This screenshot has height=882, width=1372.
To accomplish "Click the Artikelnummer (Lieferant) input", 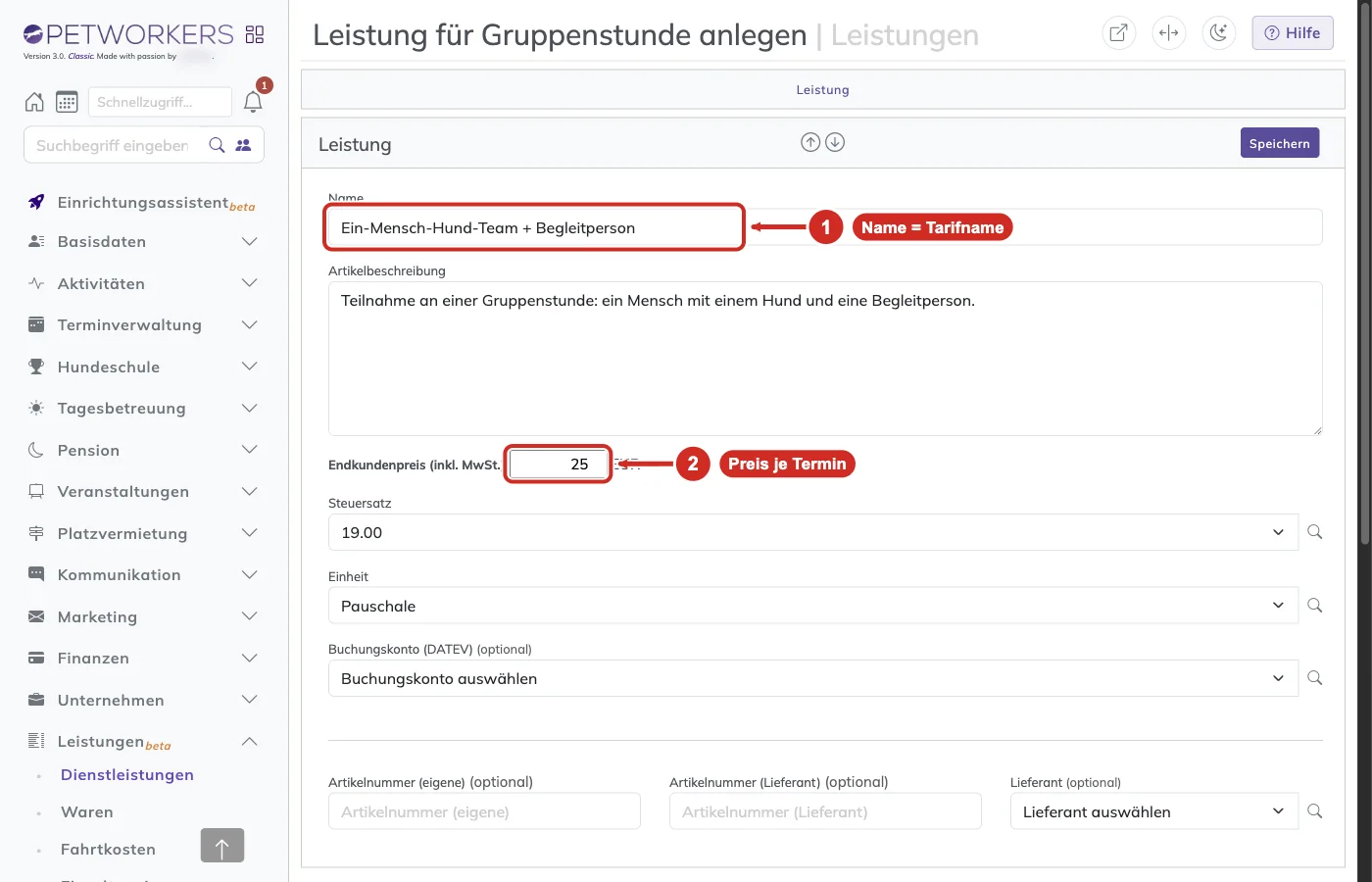I will [x=825, y=811].
